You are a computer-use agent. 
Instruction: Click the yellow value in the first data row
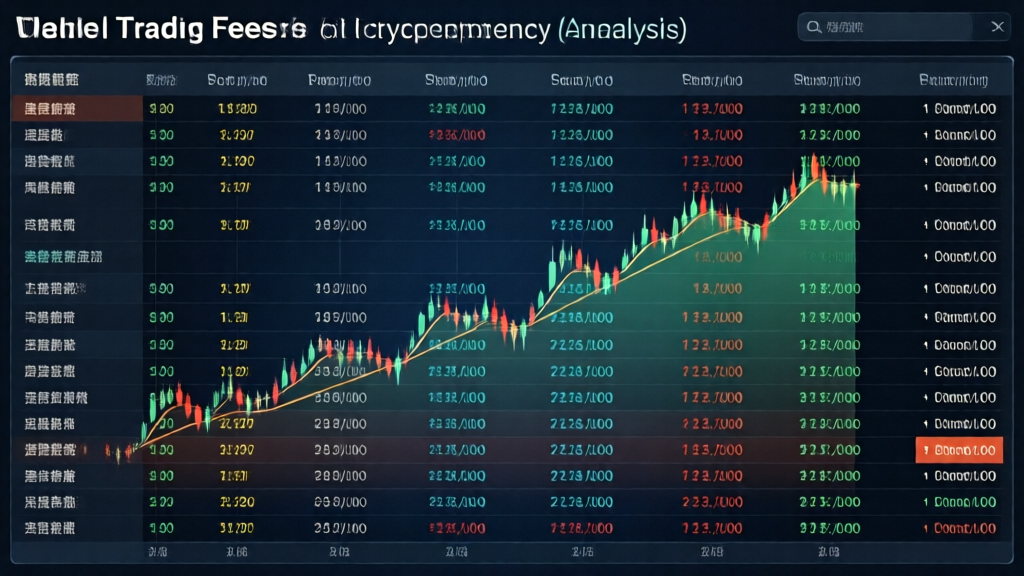pos(236,109)
